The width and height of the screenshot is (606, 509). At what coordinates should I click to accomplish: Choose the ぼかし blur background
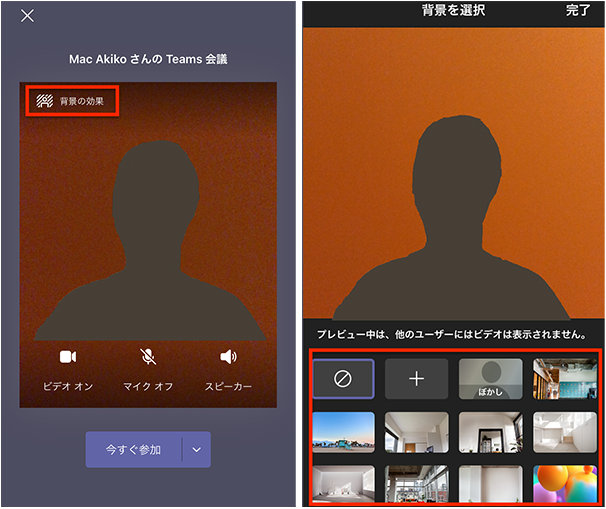490,379
